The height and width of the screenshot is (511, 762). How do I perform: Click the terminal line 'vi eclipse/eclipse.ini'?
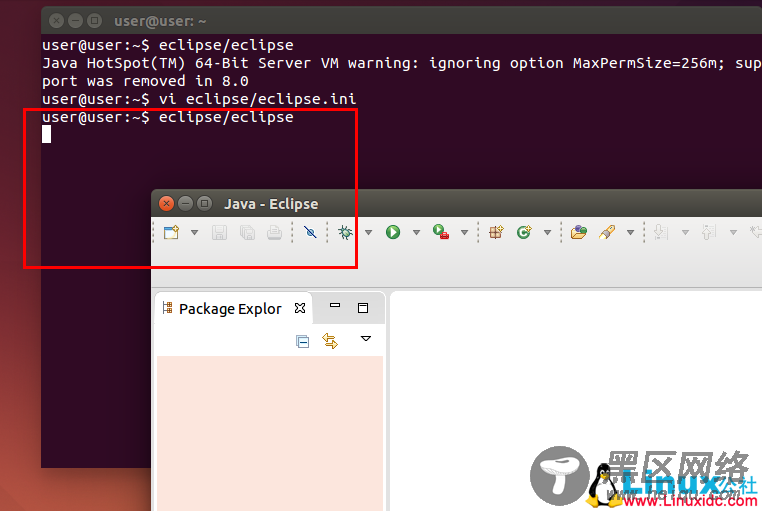coord(258,99)
